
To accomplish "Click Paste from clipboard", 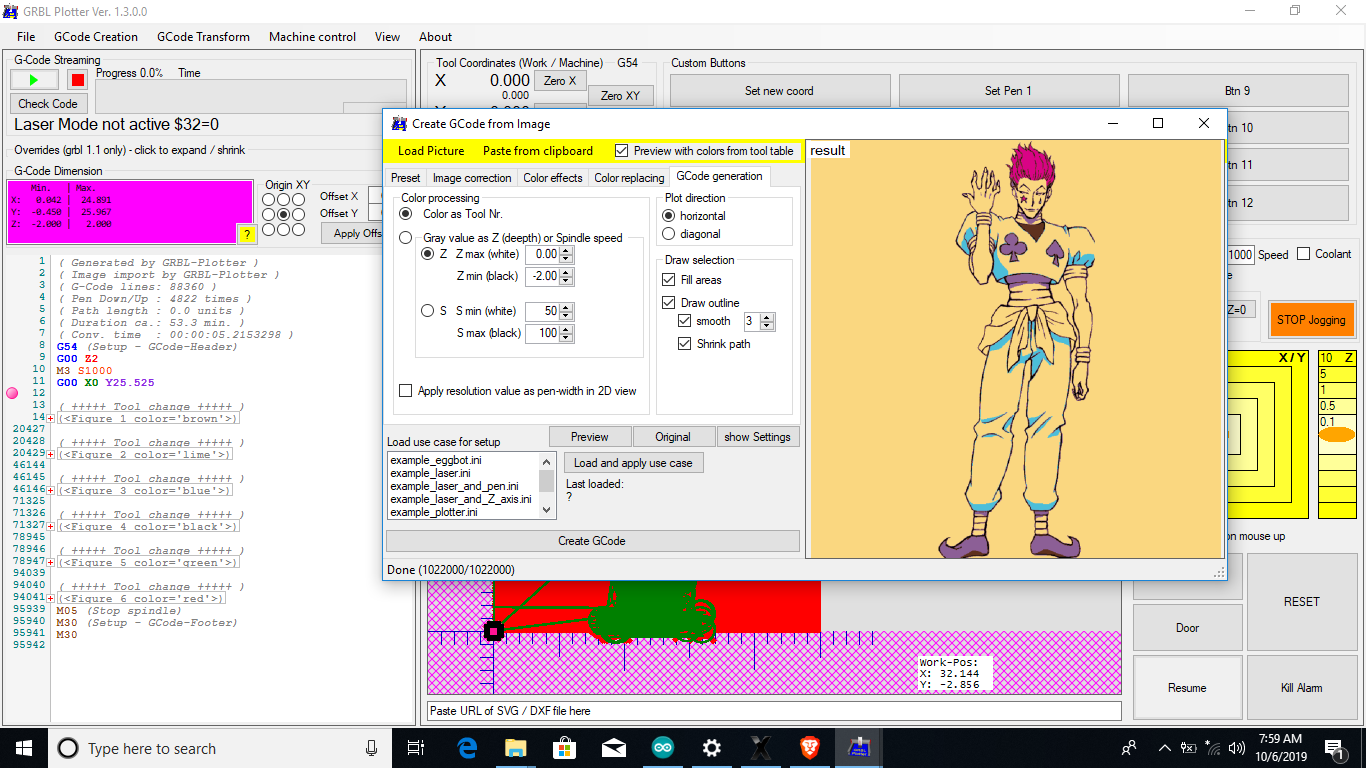I will pyautogui.click(x=538, y=151).
